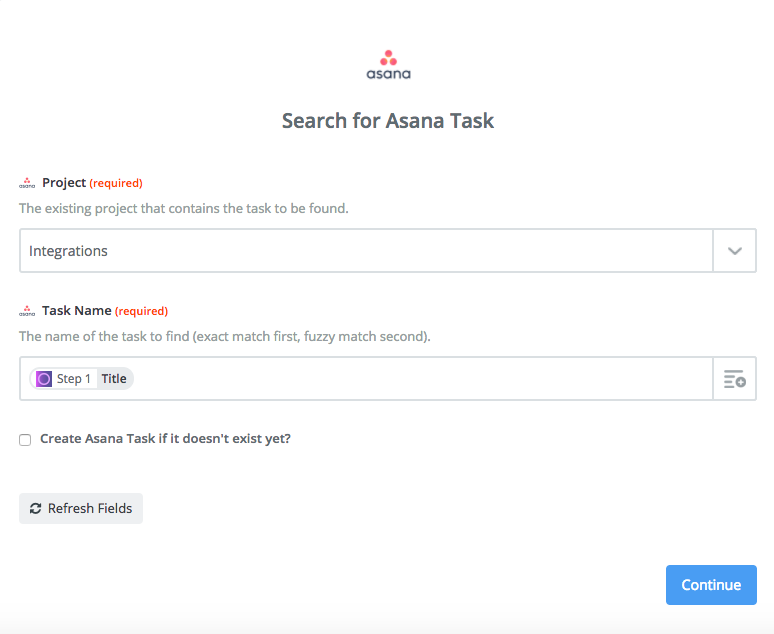Open the insert-field icon in Task Name box

click(735, 379)
